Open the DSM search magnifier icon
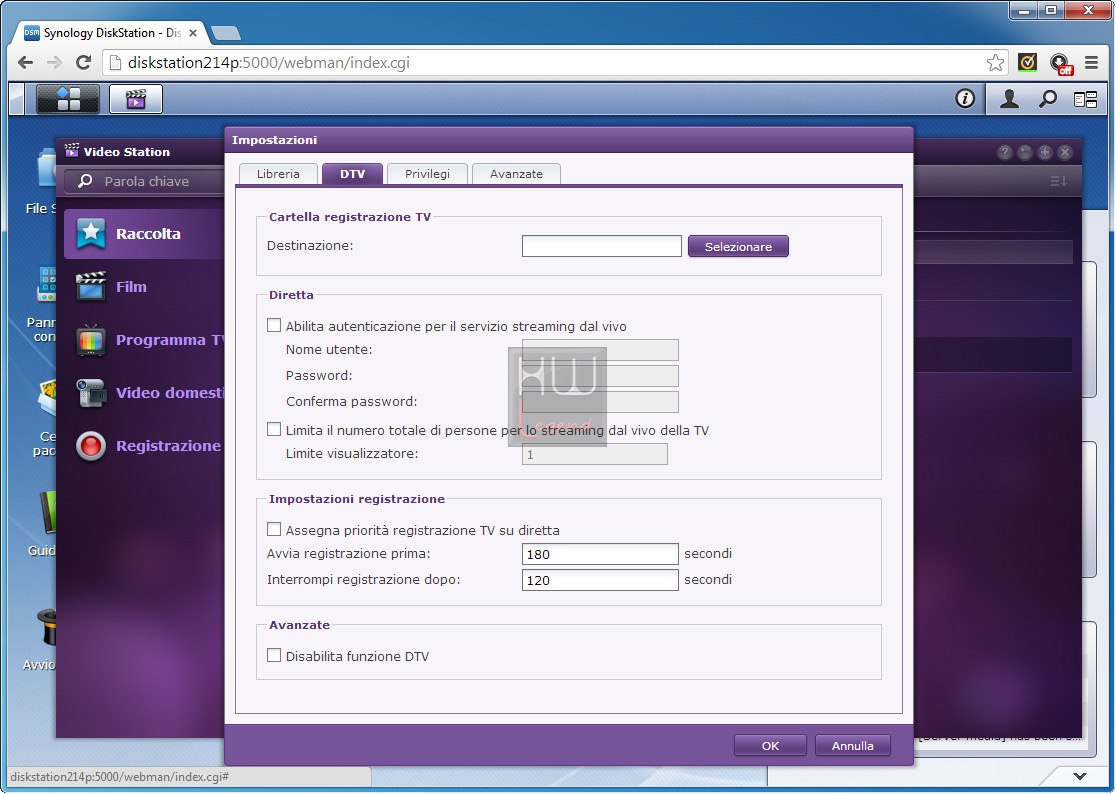The image size is (1116, 794). click(x=1047, y=99)
